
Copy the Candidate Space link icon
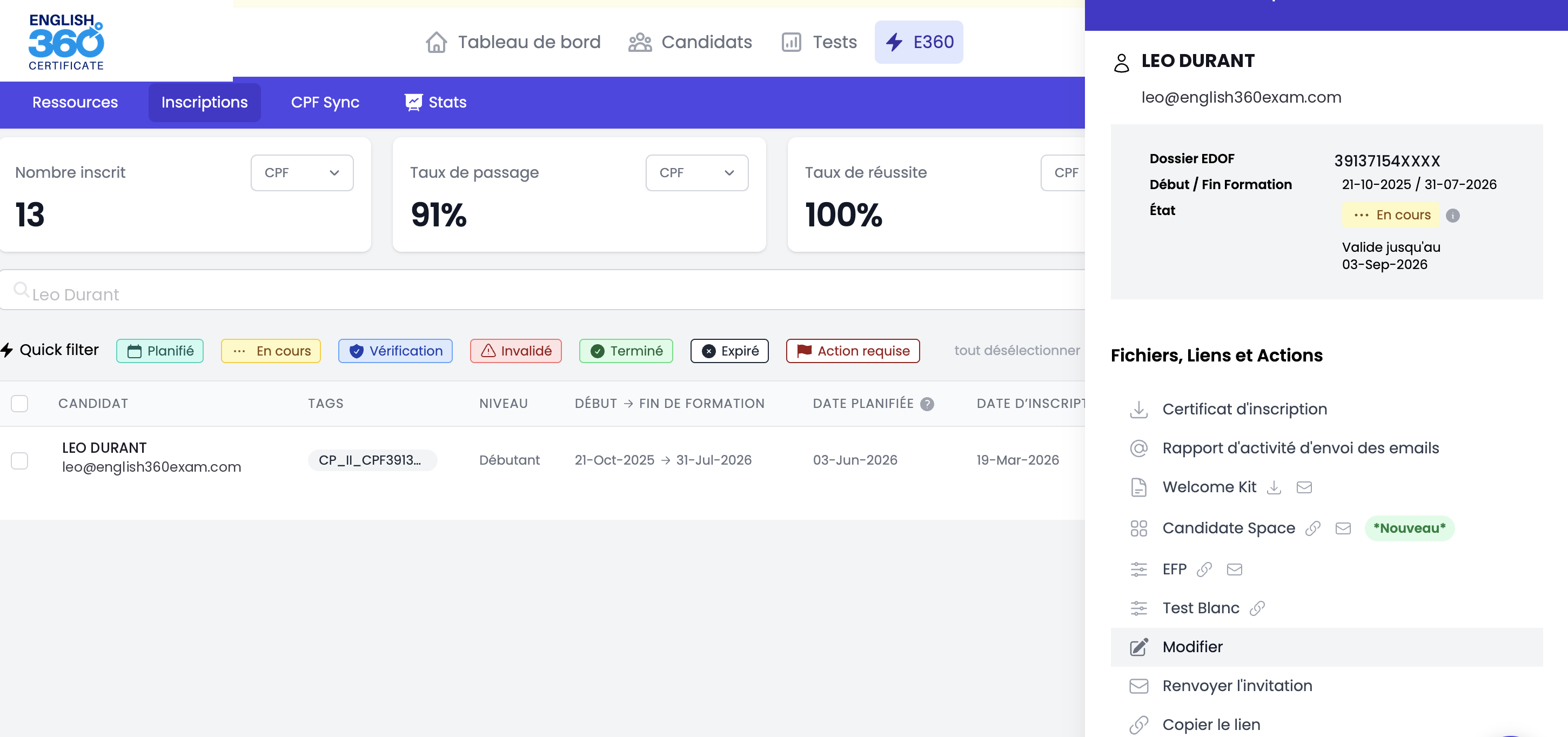pyautogui.click(x=1313, y=528)
